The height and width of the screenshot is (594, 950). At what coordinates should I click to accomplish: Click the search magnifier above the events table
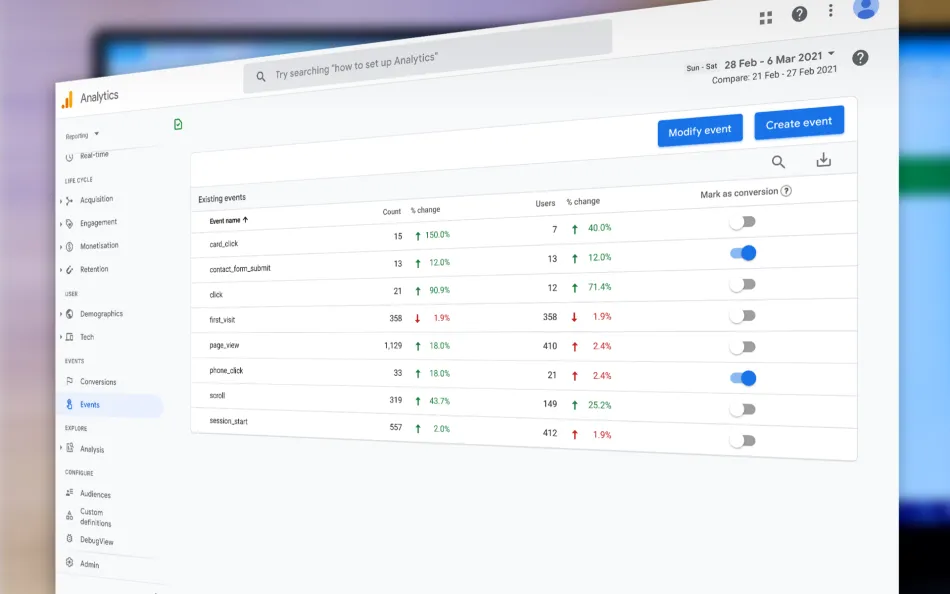coord(778,162)
